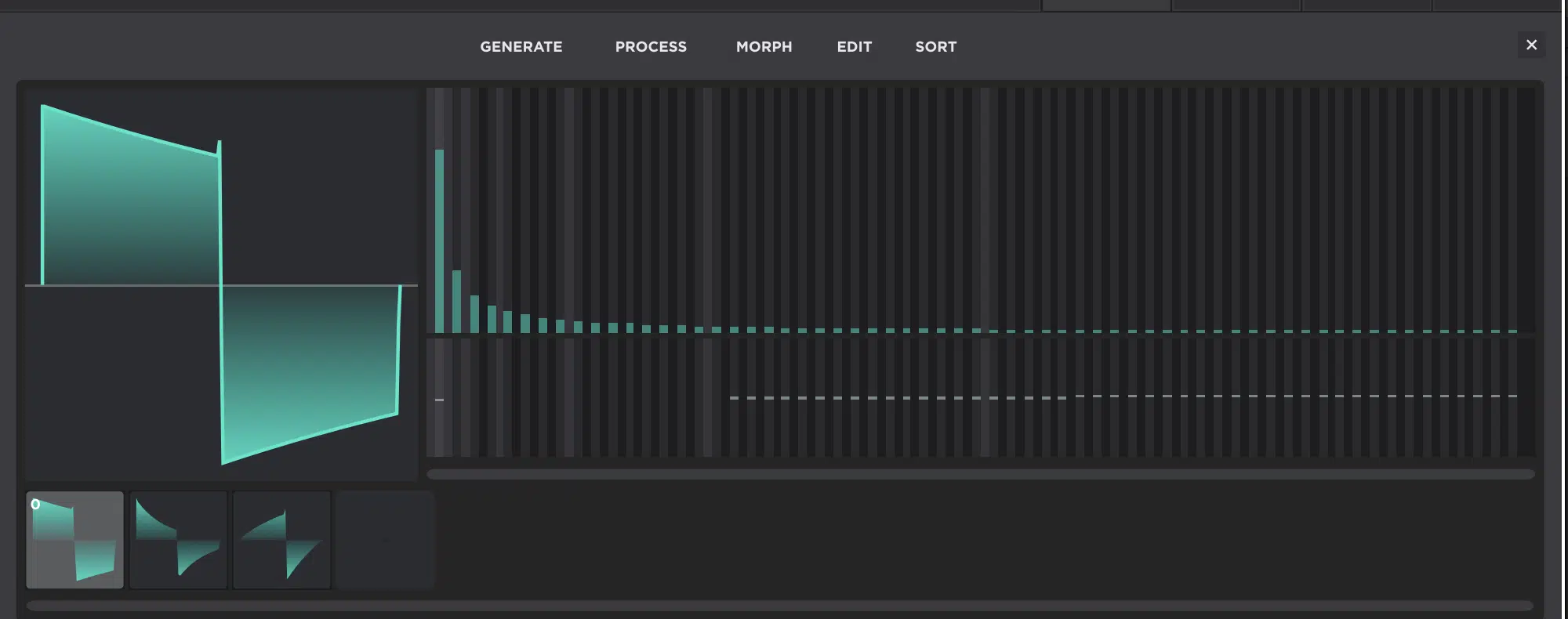Select the third wavetable frame thumbnail
Image resolution: width=1568 pixels, height=619 pixels.
(x=282, y=540)
